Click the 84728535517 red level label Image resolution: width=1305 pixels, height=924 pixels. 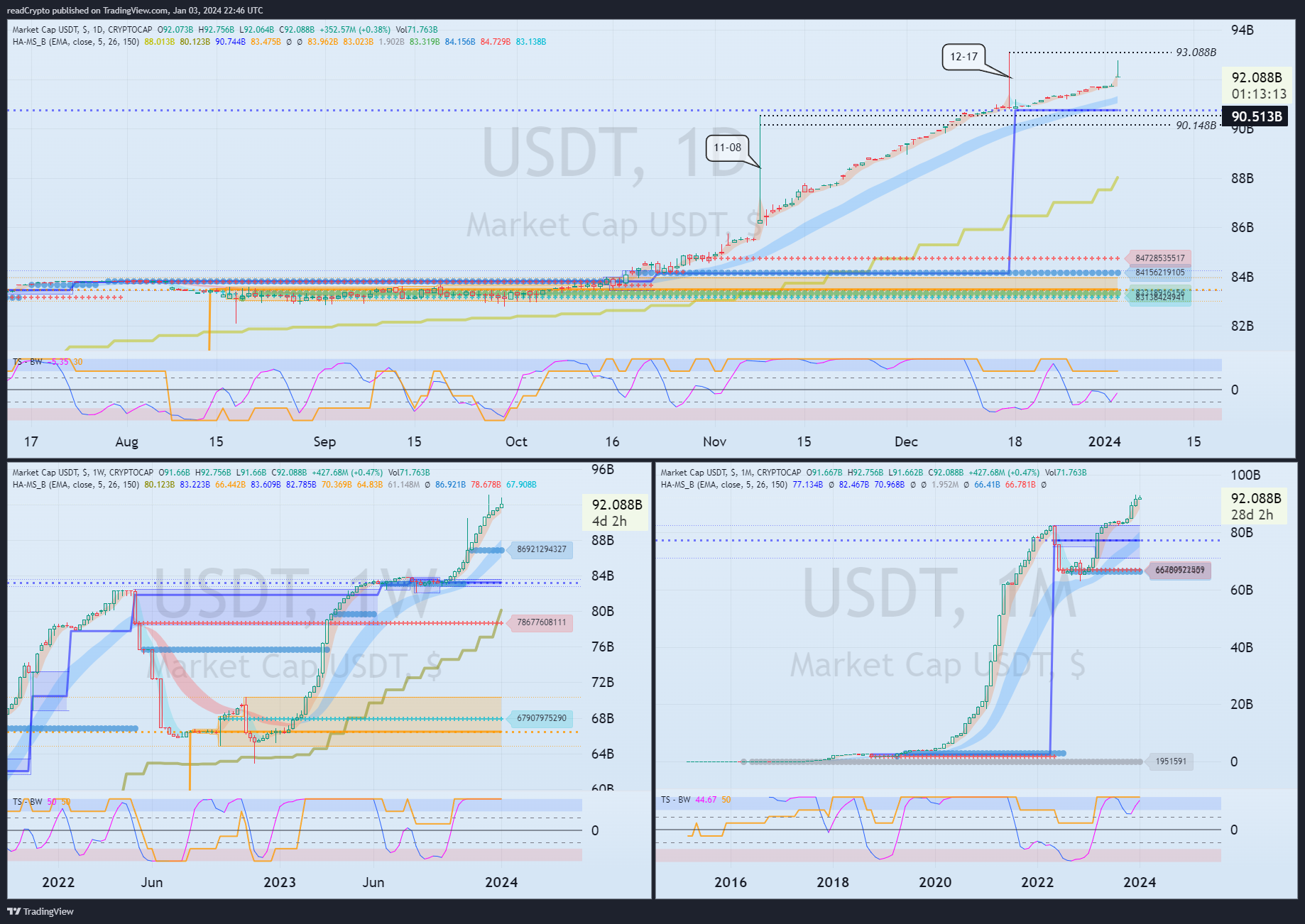(x=1159, y=258)
